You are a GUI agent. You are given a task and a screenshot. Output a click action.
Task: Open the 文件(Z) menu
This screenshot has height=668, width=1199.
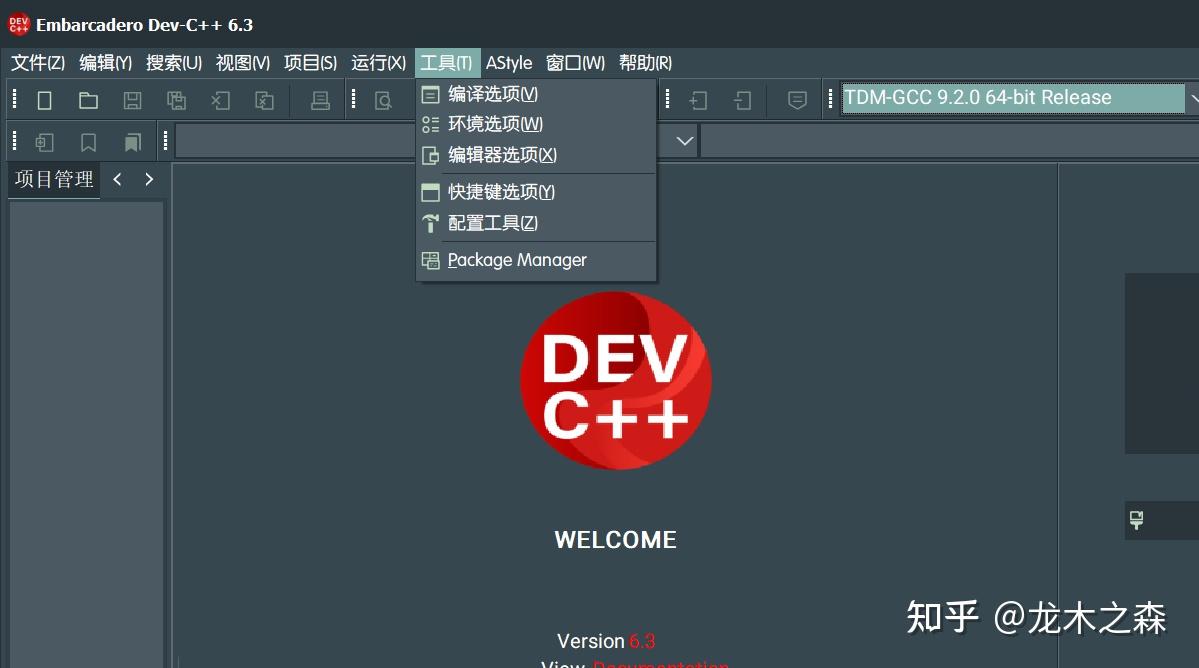pyautogui.click(x=37, y=63)
